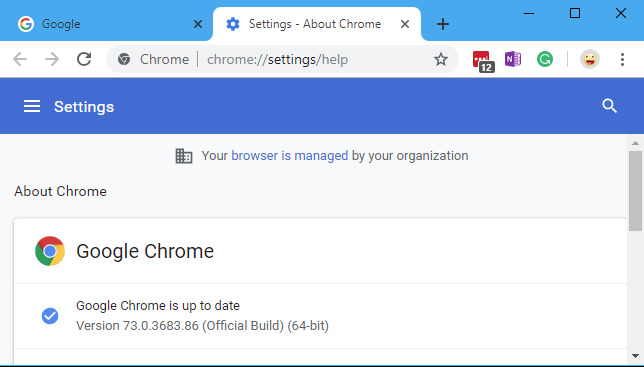This screenshot has width=644, height=367.
Task: Click the scrollbar down arrow
Action: (x=635, y=356)
